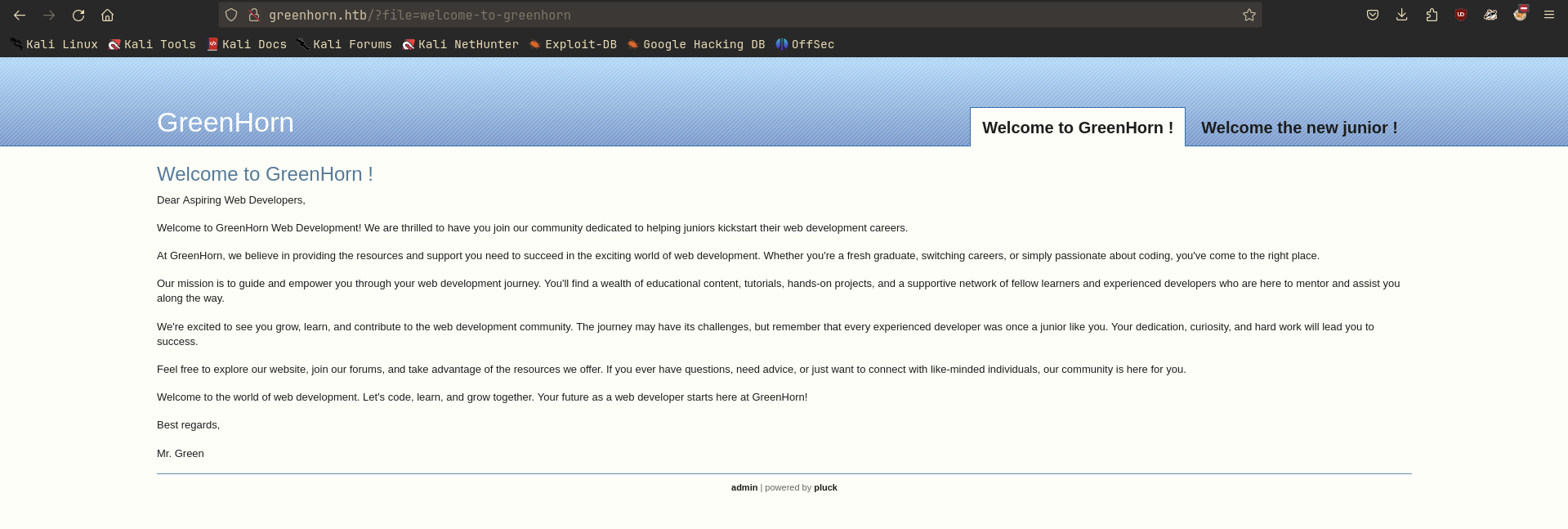The width and height of the screenshot is (1568, 529).
Task: Follow the admin link in footer
Action: pyautogui.click(x=744, y=487)
